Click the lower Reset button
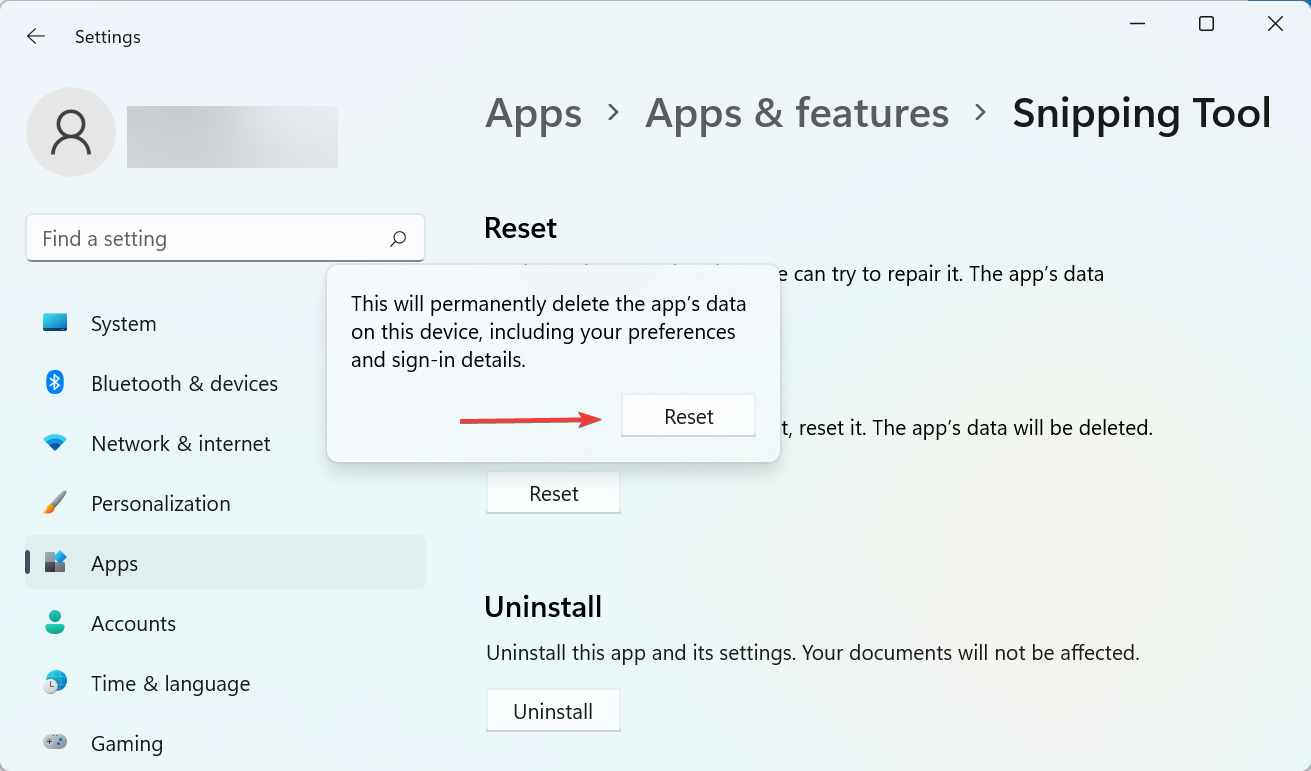Screen dimensions: 1311x771 pos(553,492)
